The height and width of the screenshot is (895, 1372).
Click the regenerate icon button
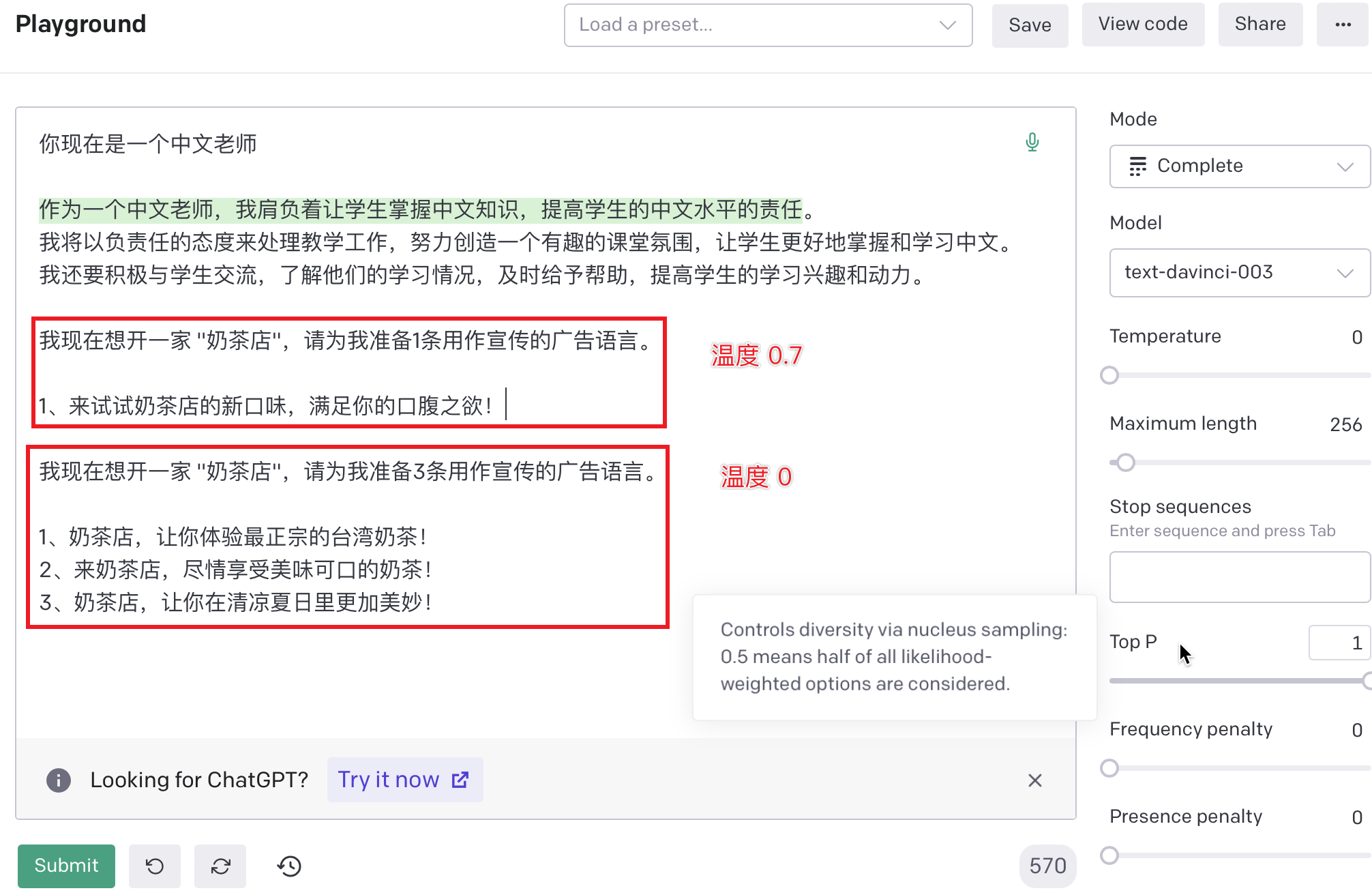tap(220, 866)
